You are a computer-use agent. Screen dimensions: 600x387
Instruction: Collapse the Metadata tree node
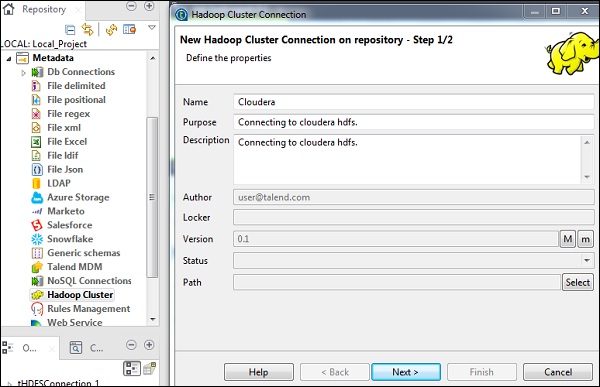9,59
